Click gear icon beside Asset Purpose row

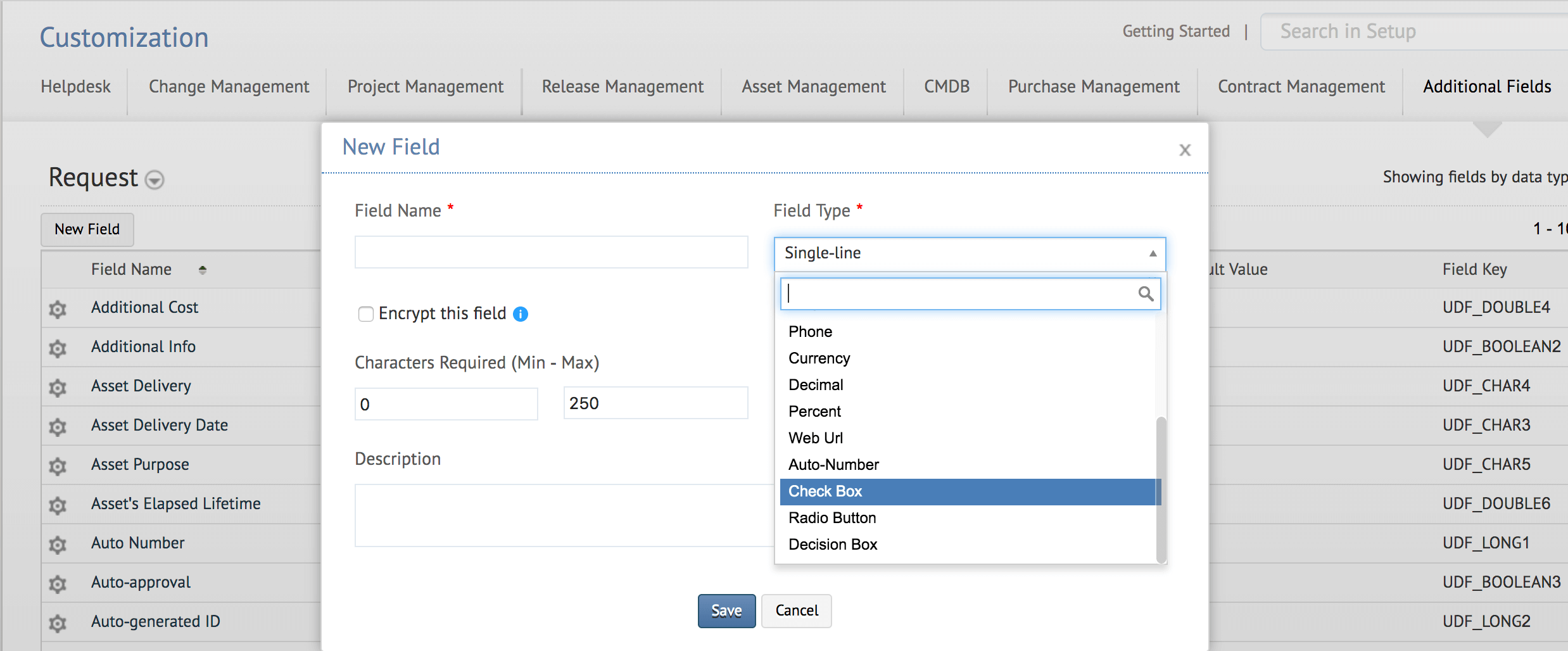(x=58, y=466)
